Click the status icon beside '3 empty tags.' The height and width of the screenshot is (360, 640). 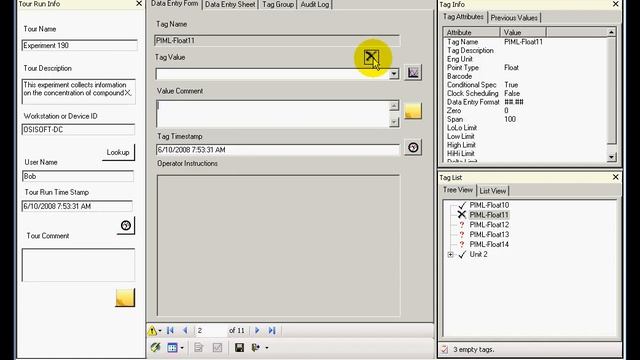(444, 350)
